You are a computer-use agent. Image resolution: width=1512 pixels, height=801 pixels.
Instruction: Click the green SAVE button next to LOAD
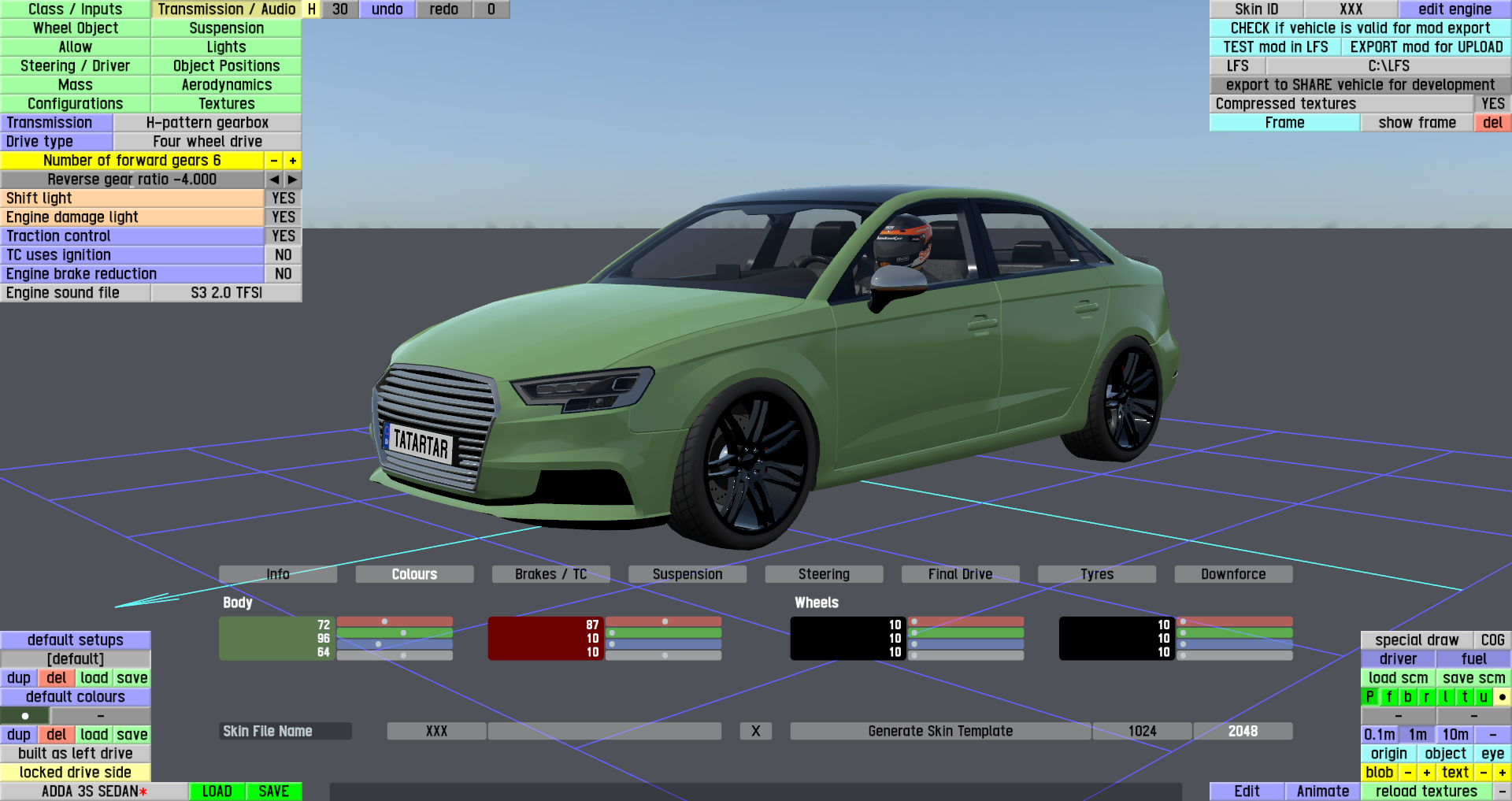(274, 792)
